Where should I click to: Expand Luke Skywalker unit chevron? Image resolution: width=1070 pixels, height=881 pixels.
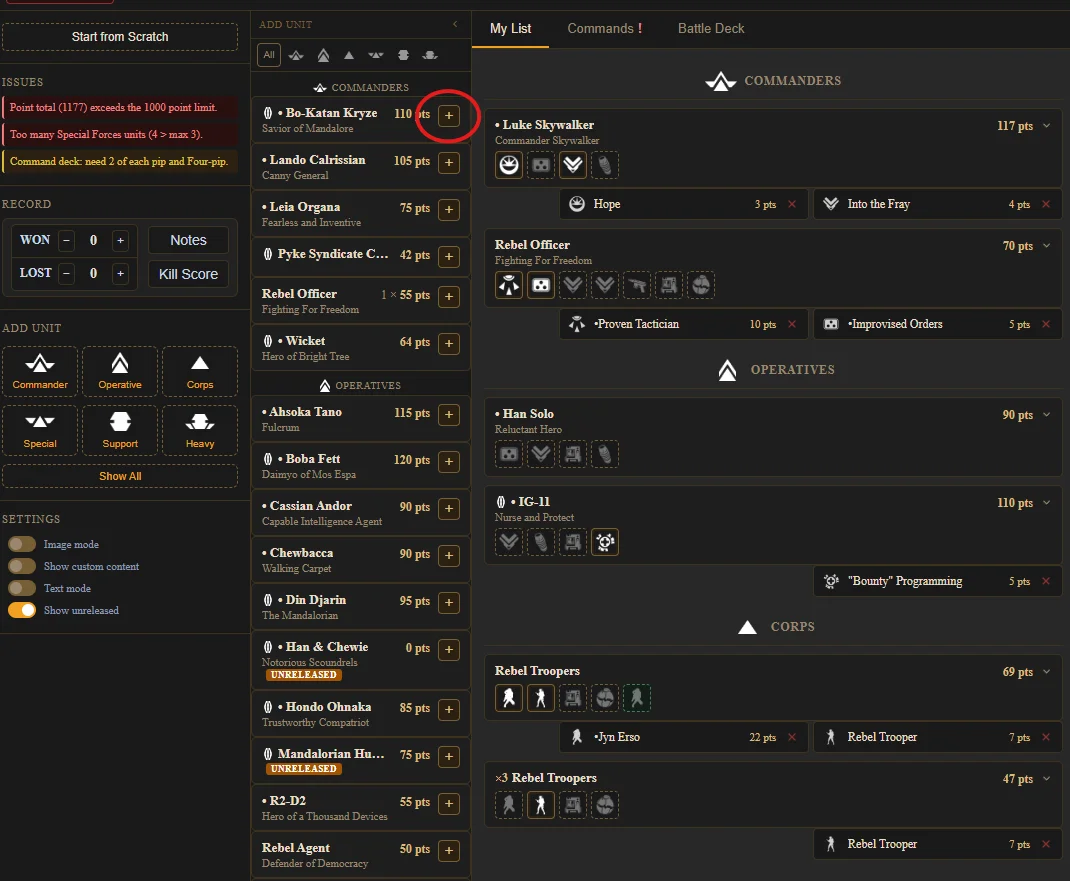pos(1046,126)
